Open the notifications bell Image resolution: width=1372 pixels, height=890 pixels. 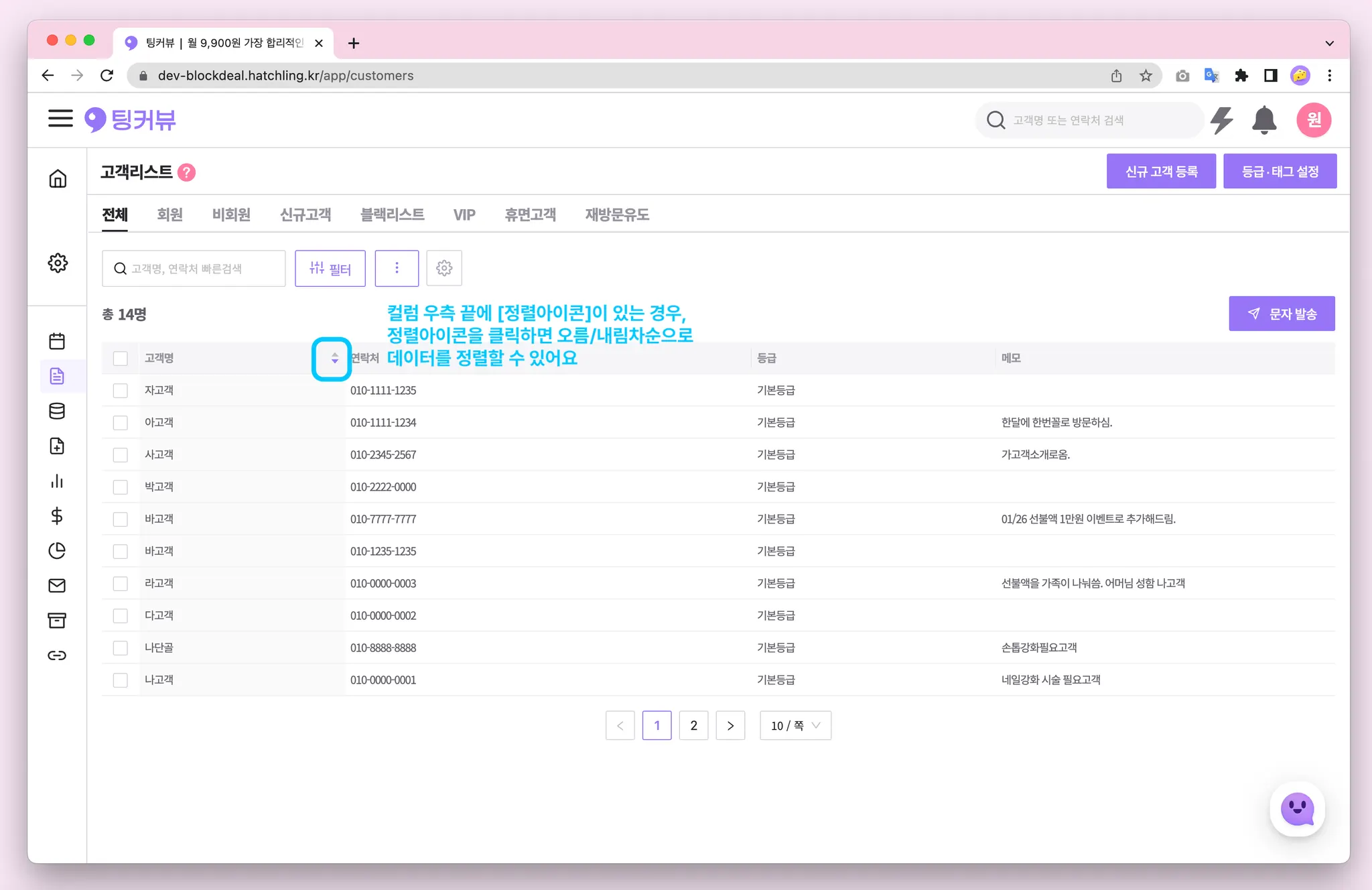1264,121
